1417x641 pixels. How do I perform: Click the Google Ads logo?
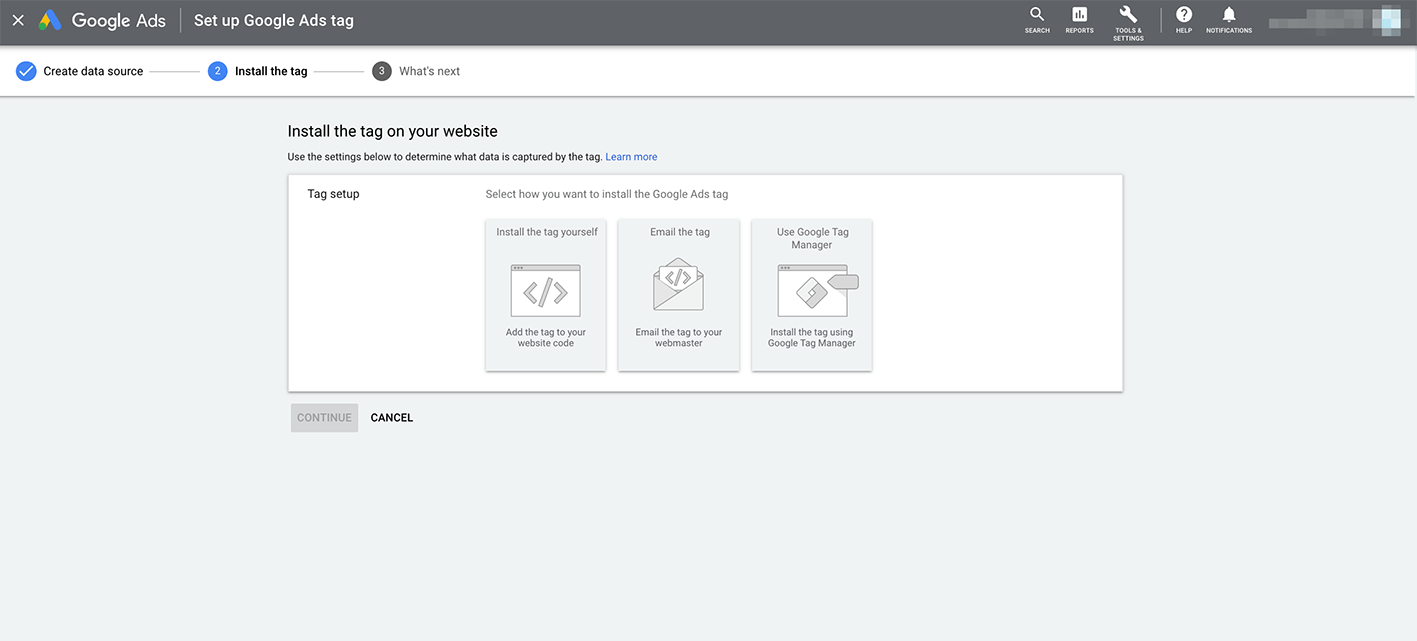102,20
